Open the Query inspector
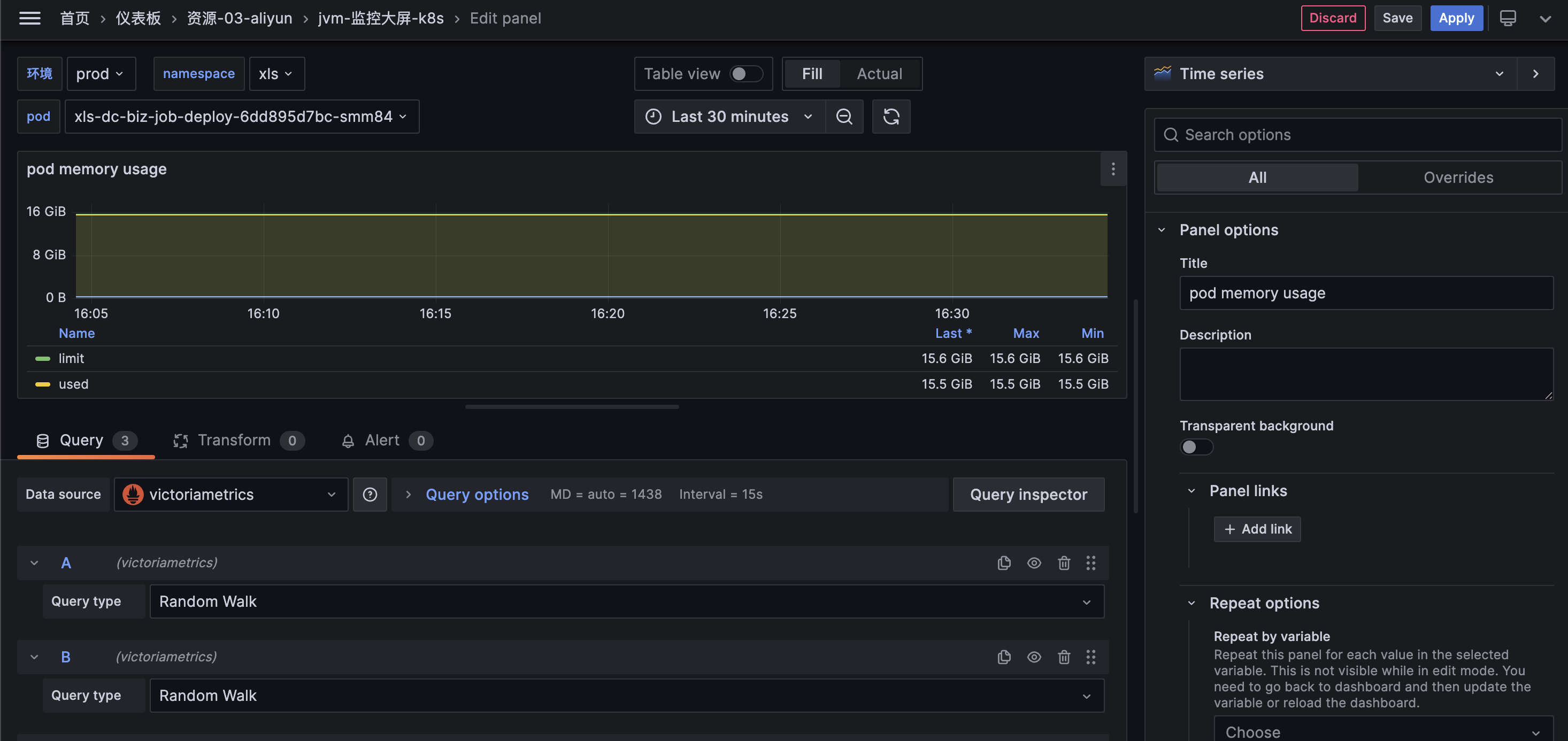The image size is (1568, 741). [1027, 495]
